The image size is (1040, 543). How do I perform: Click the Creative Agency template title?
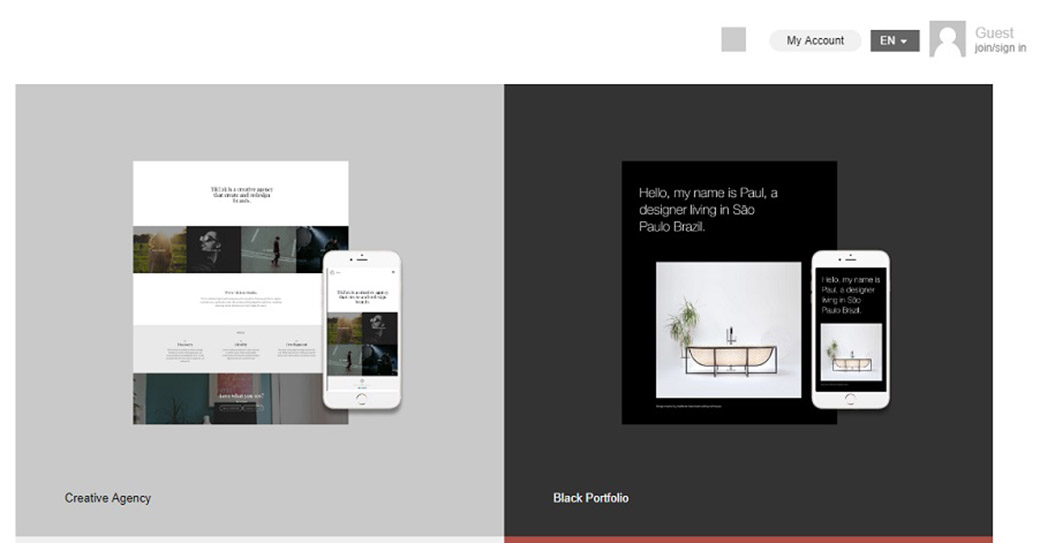pos(108,498)
